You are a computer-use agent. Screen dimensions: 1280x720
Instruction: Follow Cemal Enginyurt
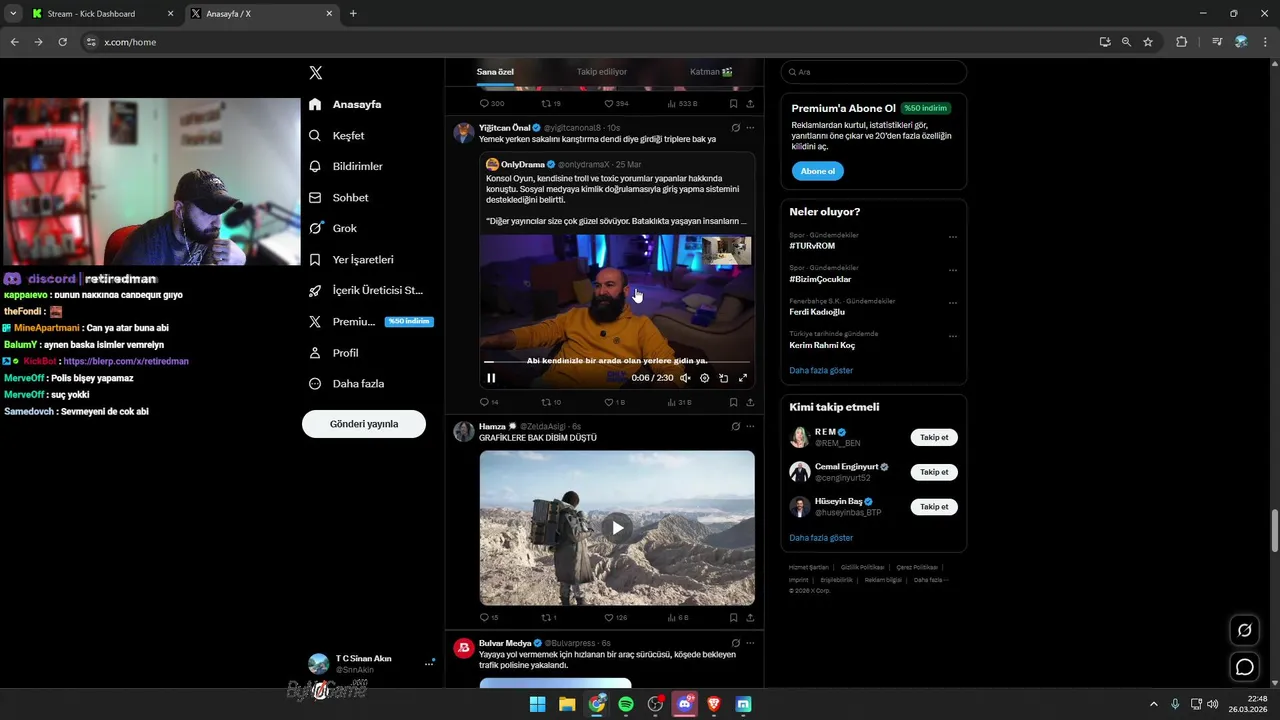click(x=934, y=472)
